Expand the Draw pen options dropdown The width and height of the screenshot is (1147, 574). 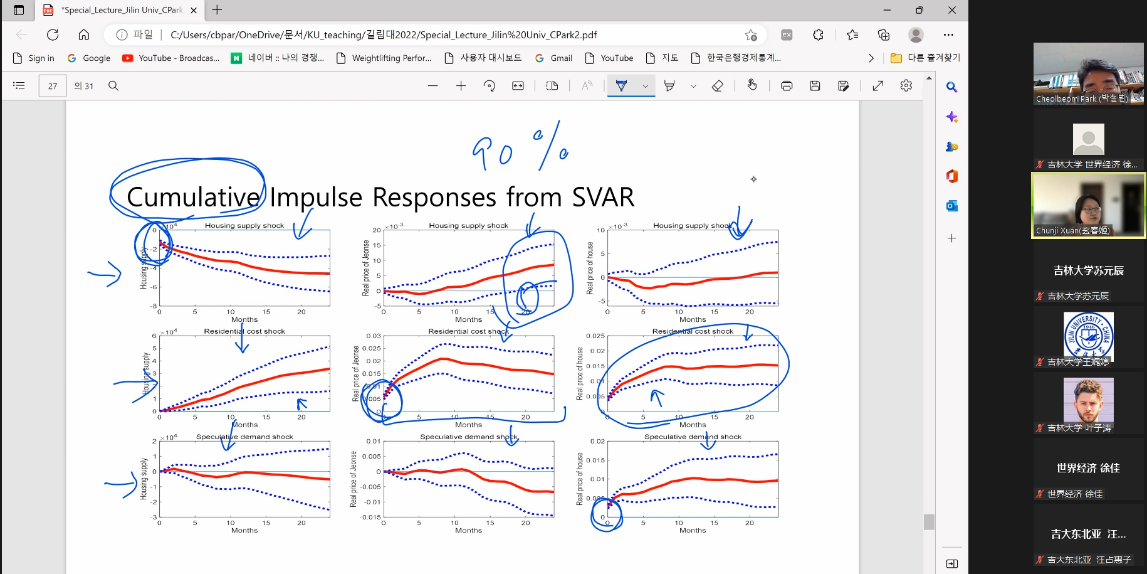coord(645,86)
